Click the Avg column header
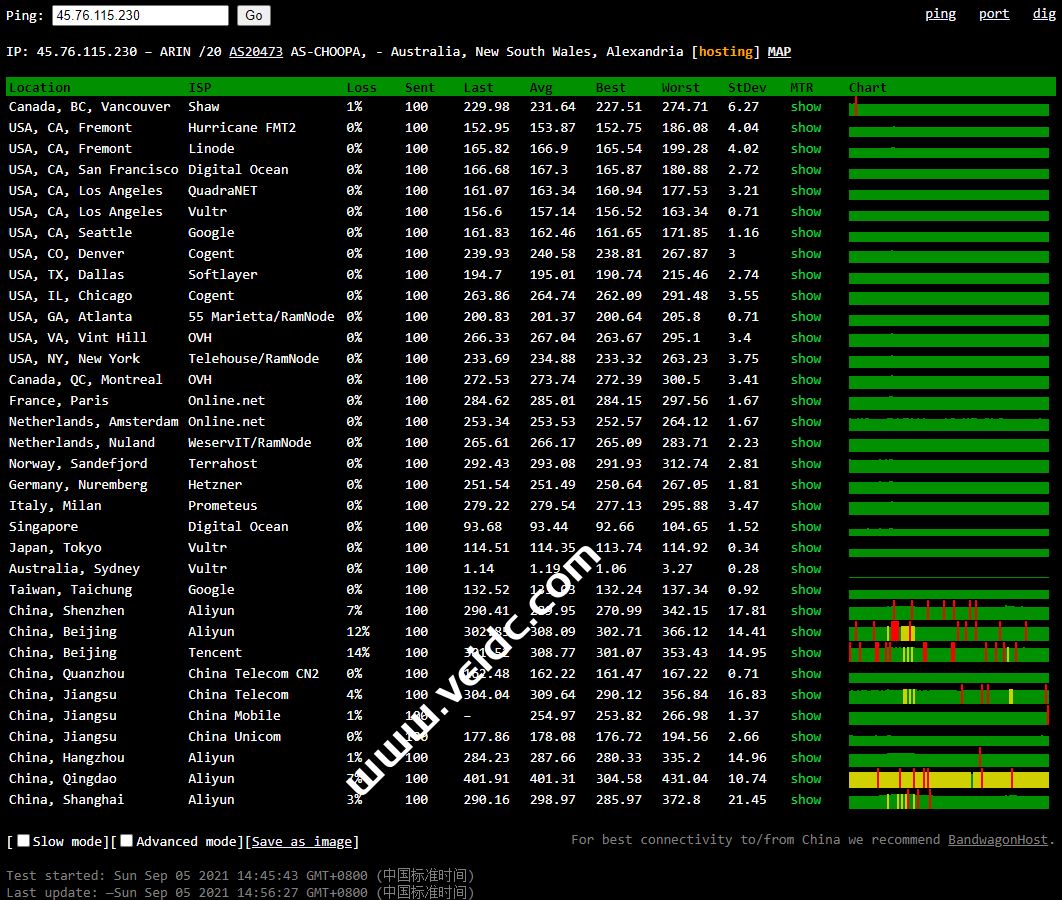Image resolution: width=1062 pixels, height=900 pixels. point(541,88)
